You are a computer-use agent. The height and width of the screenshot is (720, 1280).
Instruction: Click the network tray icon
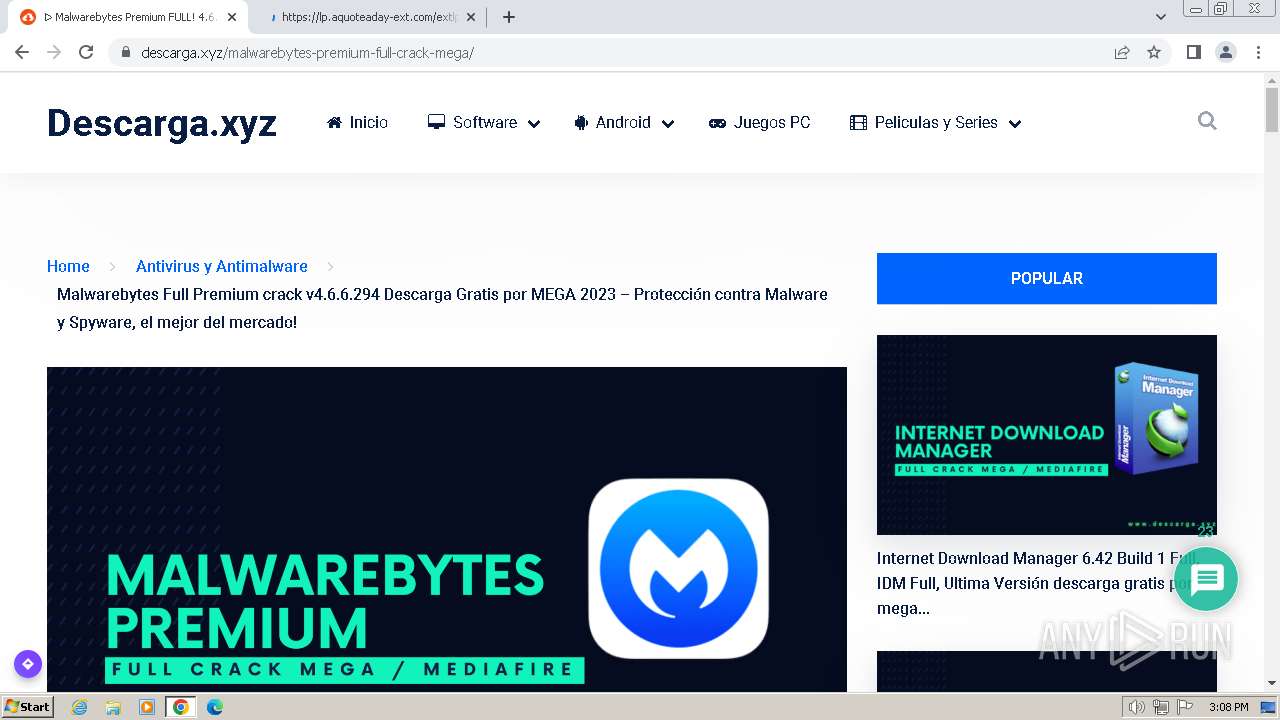pyautogui.click(x=1161, y=707)
